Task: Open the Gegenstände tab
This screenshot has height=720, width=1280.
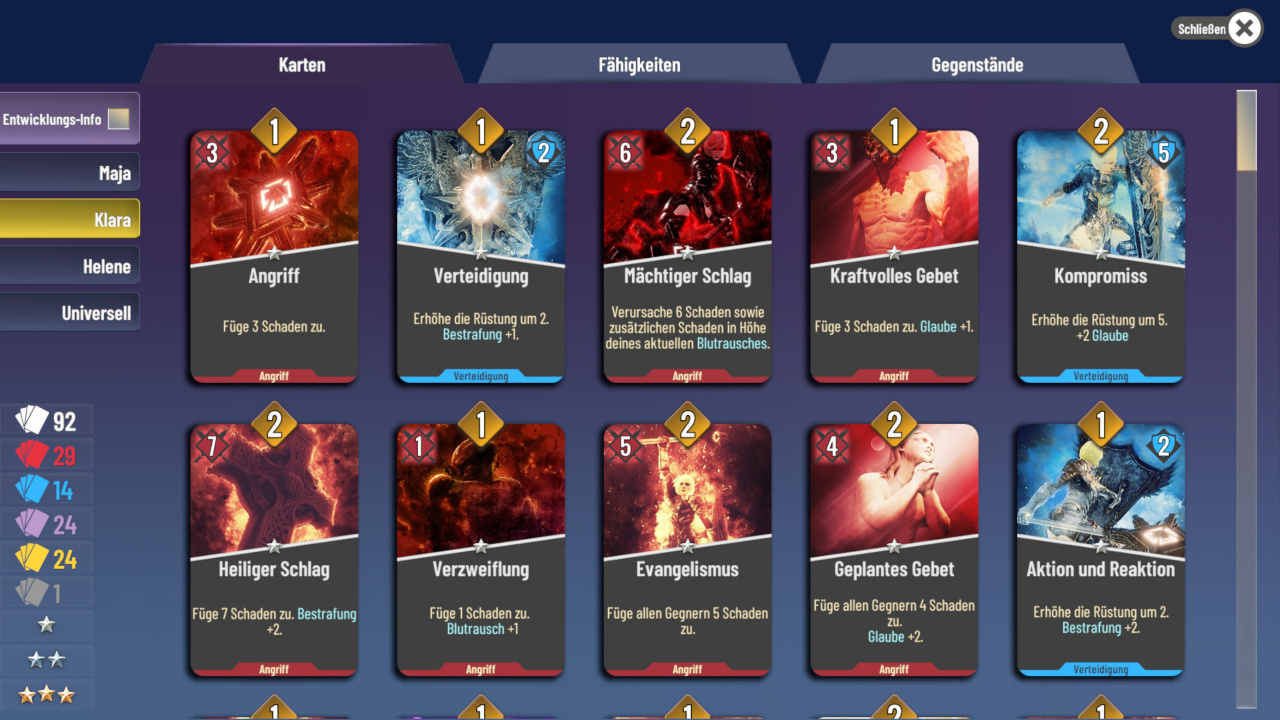Action: coord(977,65)
